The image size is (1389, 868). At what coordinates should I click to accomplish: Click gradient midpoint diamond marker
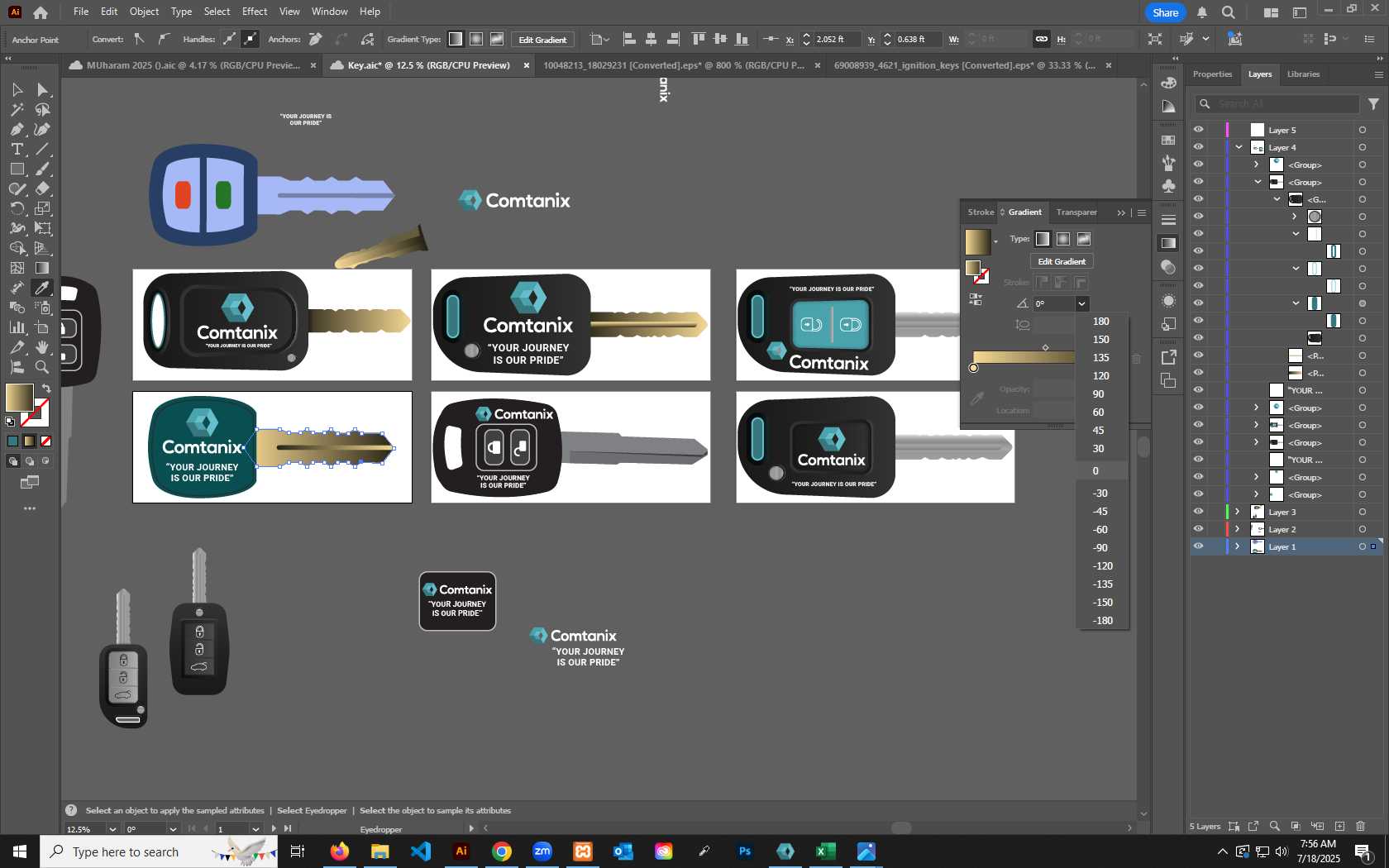click(x=1046, y=347)
